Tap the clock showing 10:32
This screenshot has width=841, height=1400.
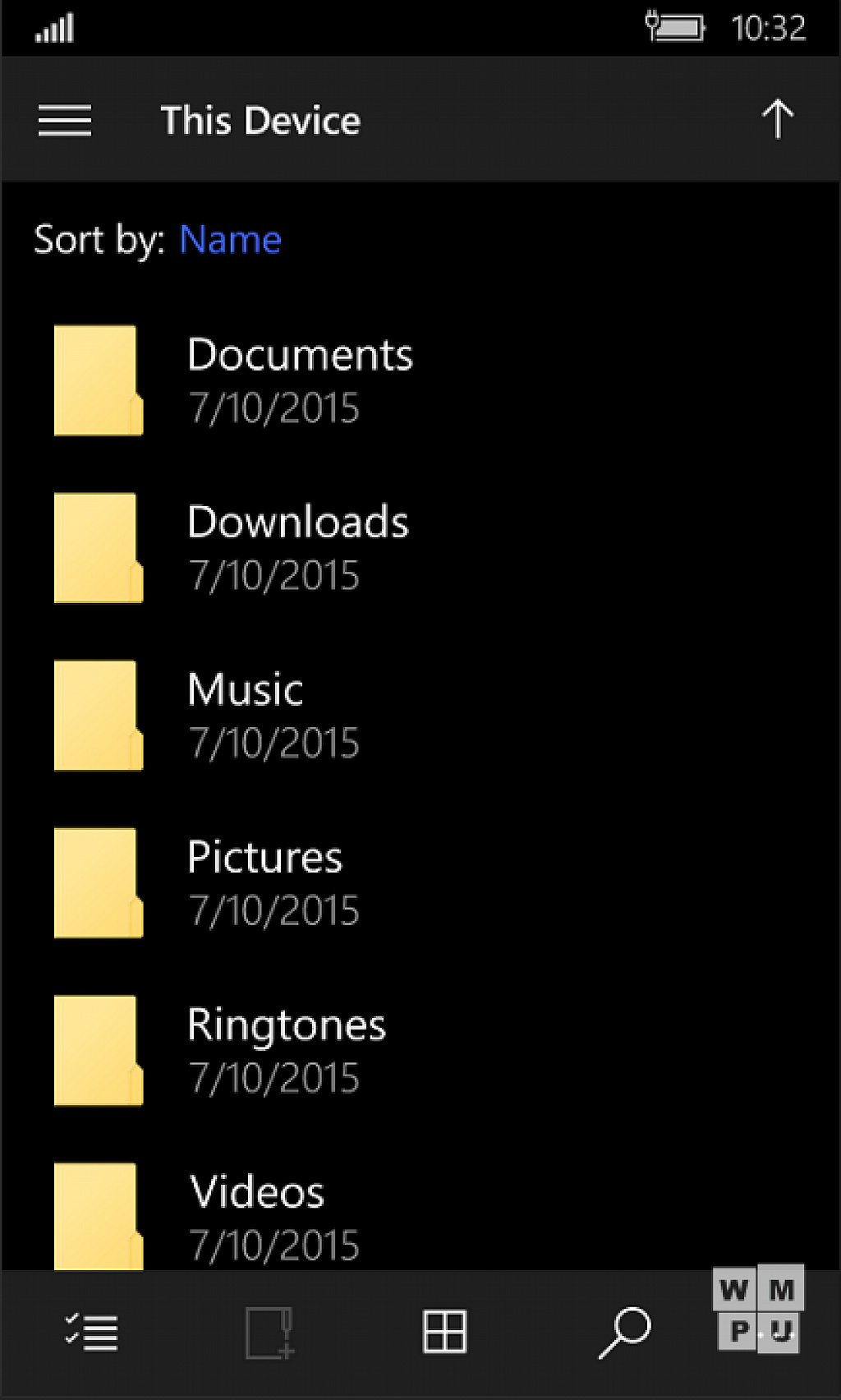point(769,28)
